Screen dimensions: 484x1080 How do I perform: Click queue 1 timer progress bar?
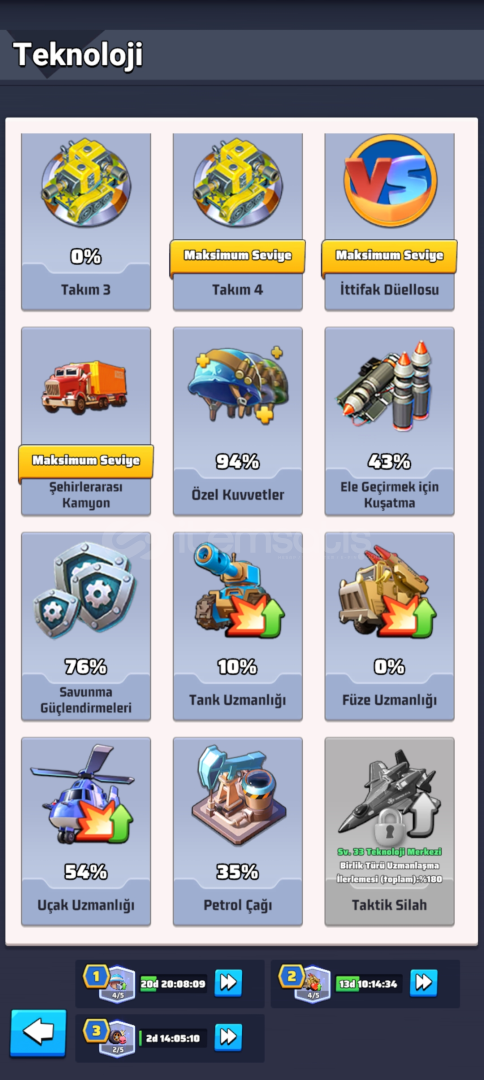point(173,984)
